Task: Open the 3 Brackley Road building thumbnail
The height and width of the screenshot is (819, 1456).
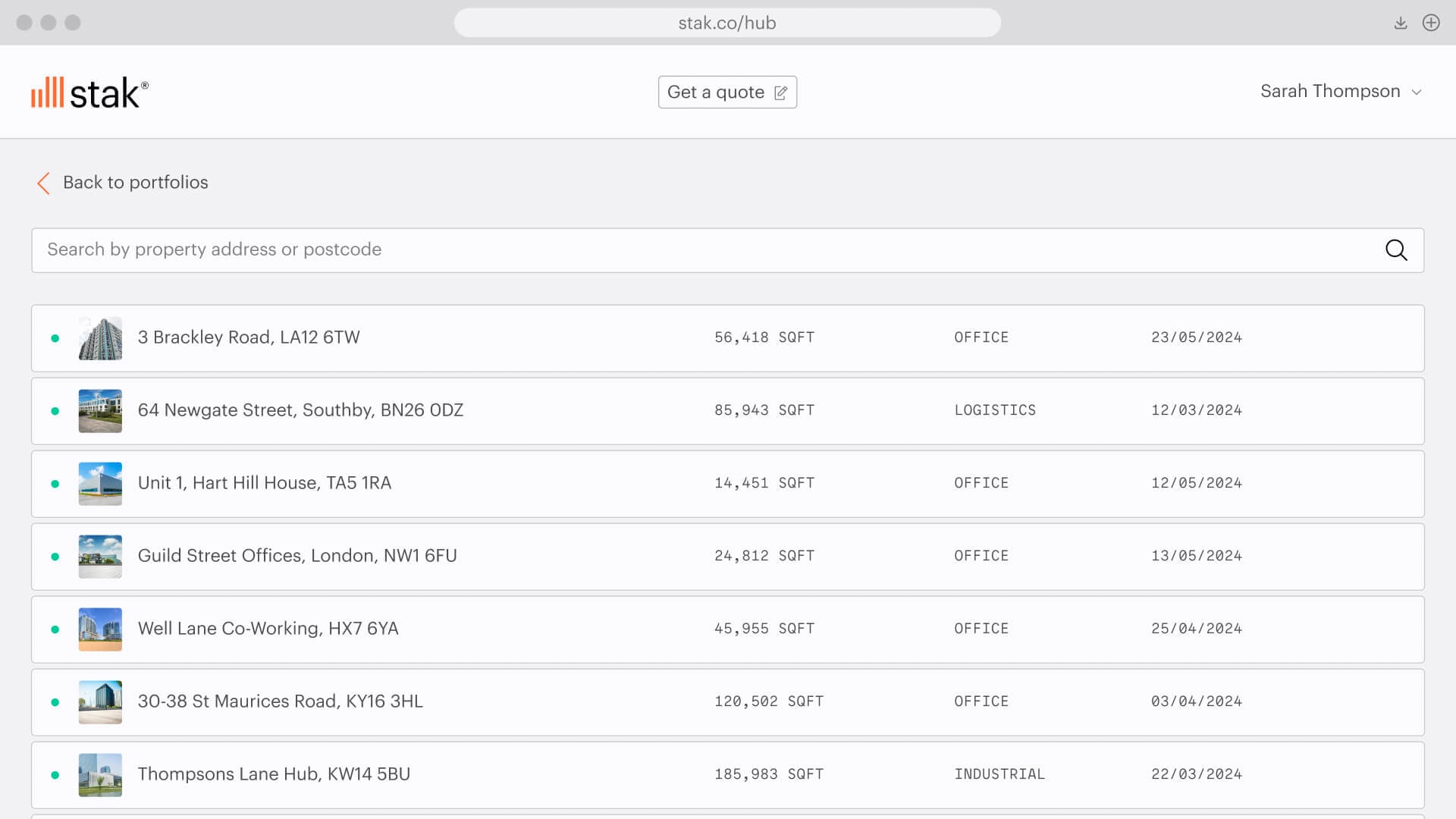Action: [x=100, y=338]
